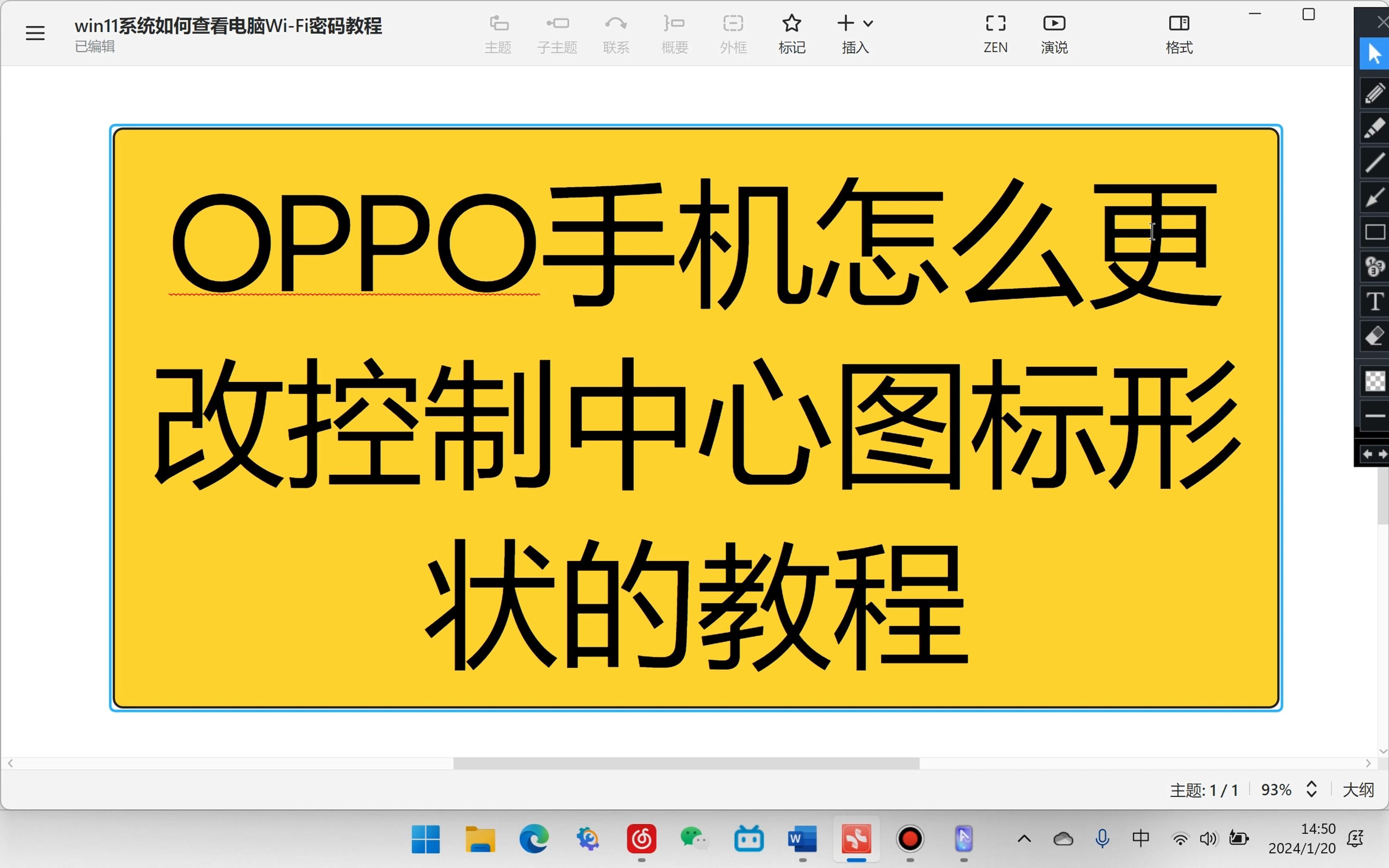This screenshot has height=868, width=1389.
Task: Open the checkered color picker swatch
Action: pyautogui.click(x=1375, y=381)
